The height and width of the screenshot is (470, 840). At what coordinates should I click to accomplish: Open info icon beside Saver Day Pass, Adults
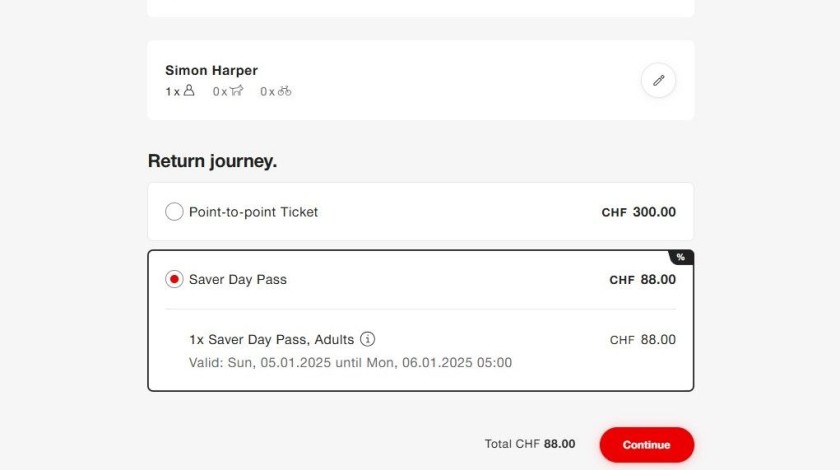pyautogui.click(x=368, y=339)
